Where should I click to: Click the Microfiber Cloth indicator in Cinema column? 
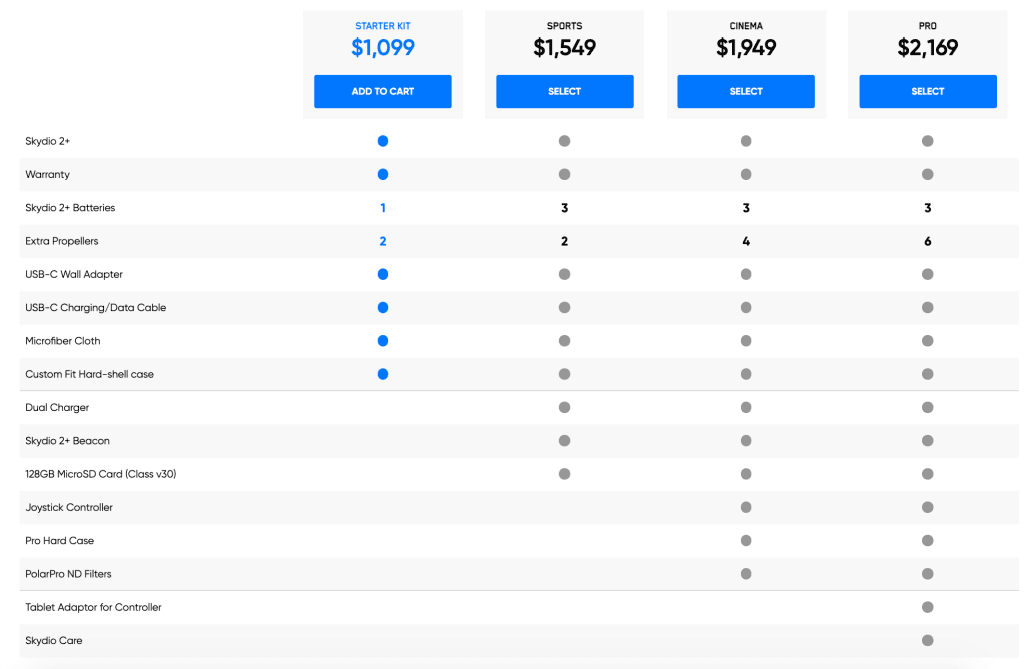(x=746, y=340)
